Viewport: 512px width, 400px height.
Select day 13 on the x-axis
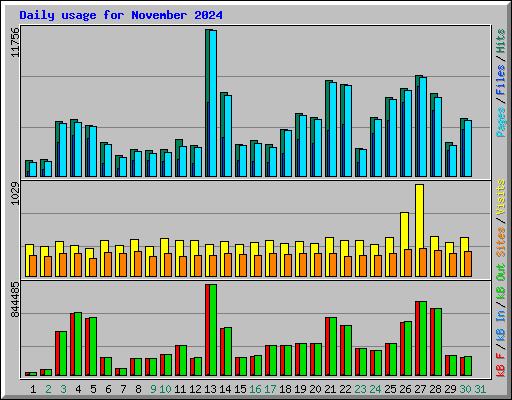click(x=210, y=389)
